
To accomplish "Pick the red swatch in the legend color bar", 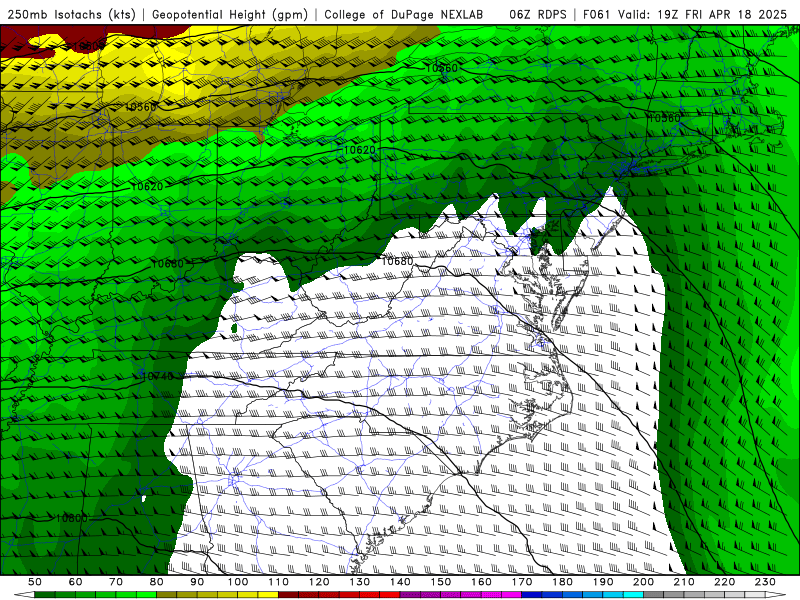I will tap(390, 595).
